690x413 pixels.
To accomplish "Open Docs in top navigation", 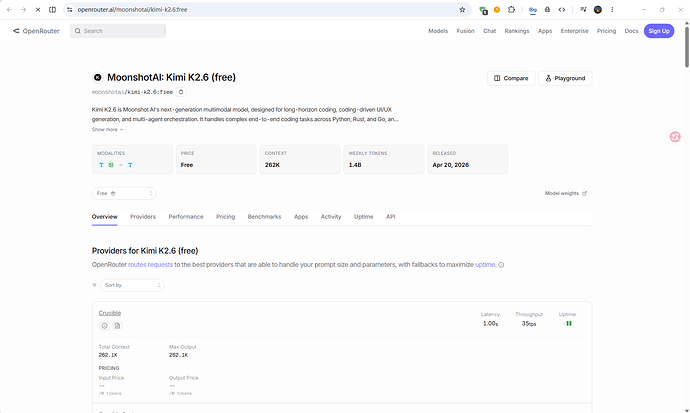I will pos(631,31).
